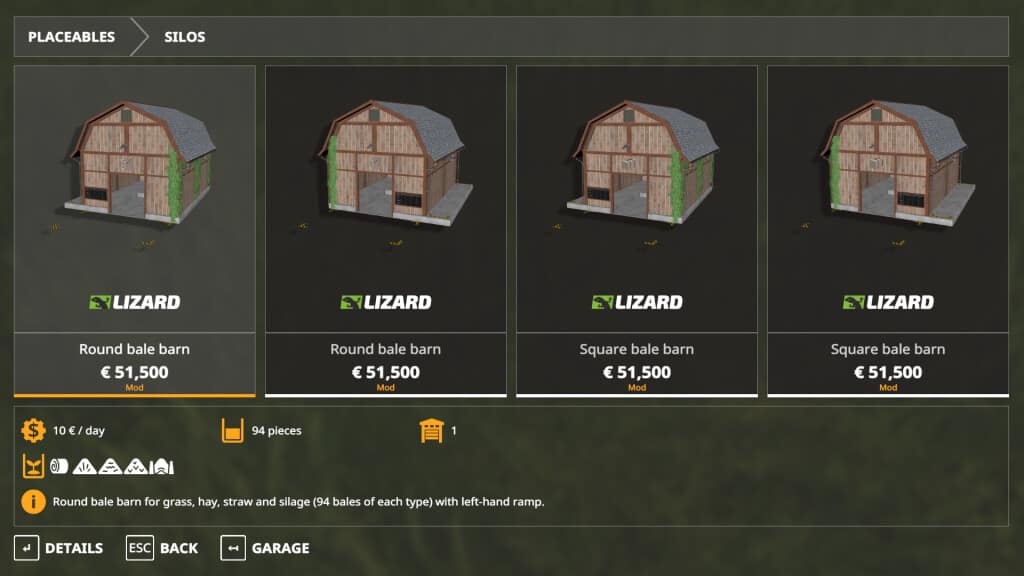1024x576 pixels.
Task: Open the Placeables breadcrumb
Action: pos(71,37)
